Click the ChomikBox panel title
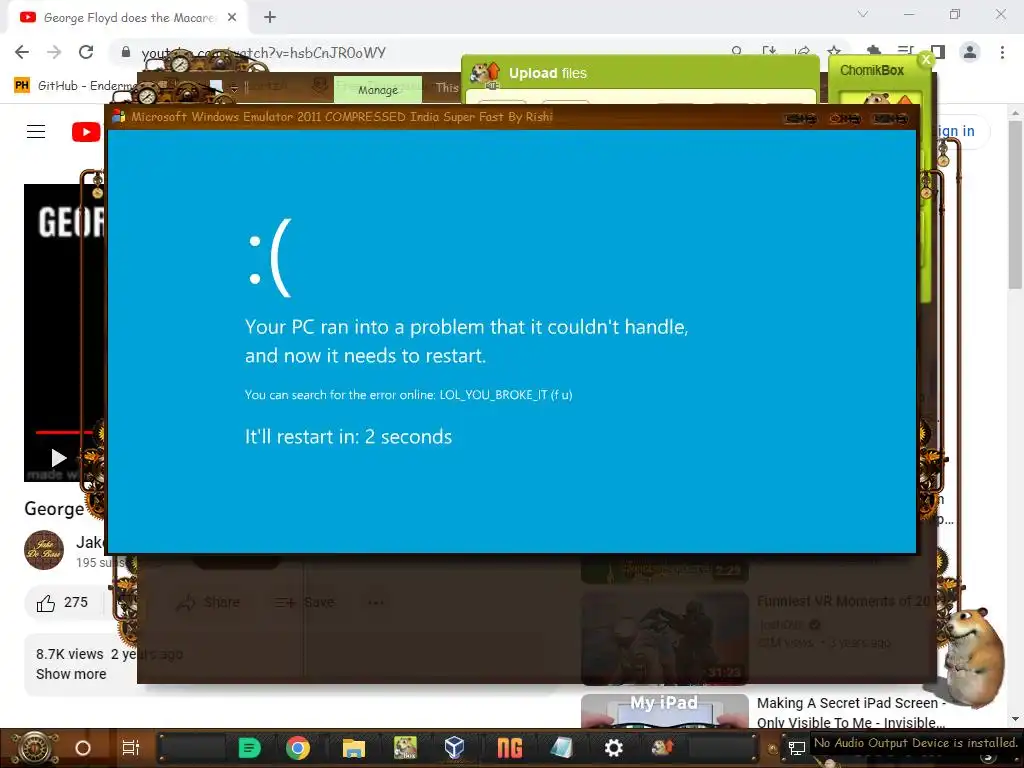 coord(872,71)
